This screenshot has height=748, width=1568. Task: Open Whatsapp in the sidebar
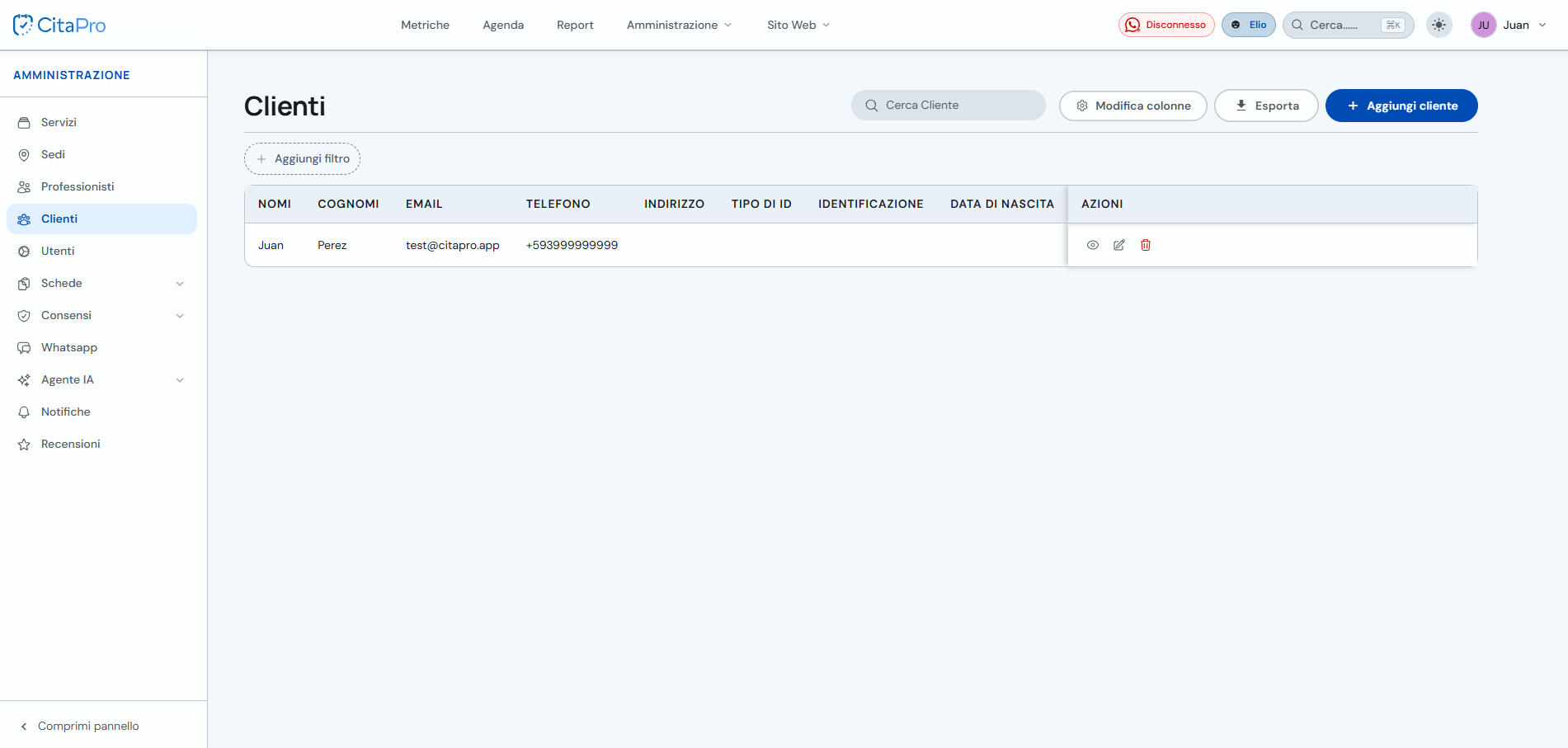pyautogui.click(x=101, y=347)
